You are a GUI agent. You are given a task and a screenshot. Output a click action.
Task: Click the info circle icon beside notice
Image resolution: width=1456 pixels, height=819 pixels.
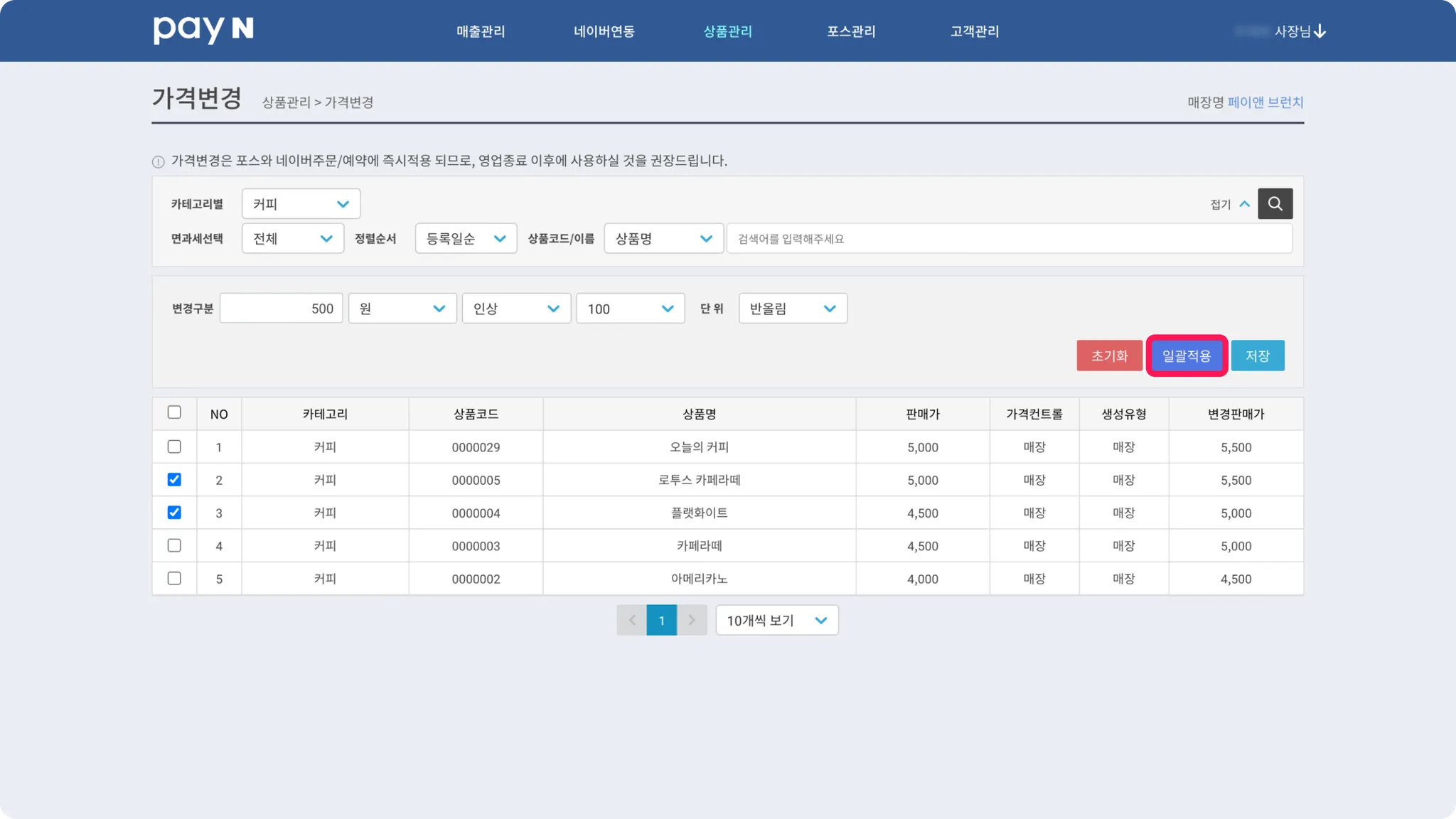pos(159,161)
